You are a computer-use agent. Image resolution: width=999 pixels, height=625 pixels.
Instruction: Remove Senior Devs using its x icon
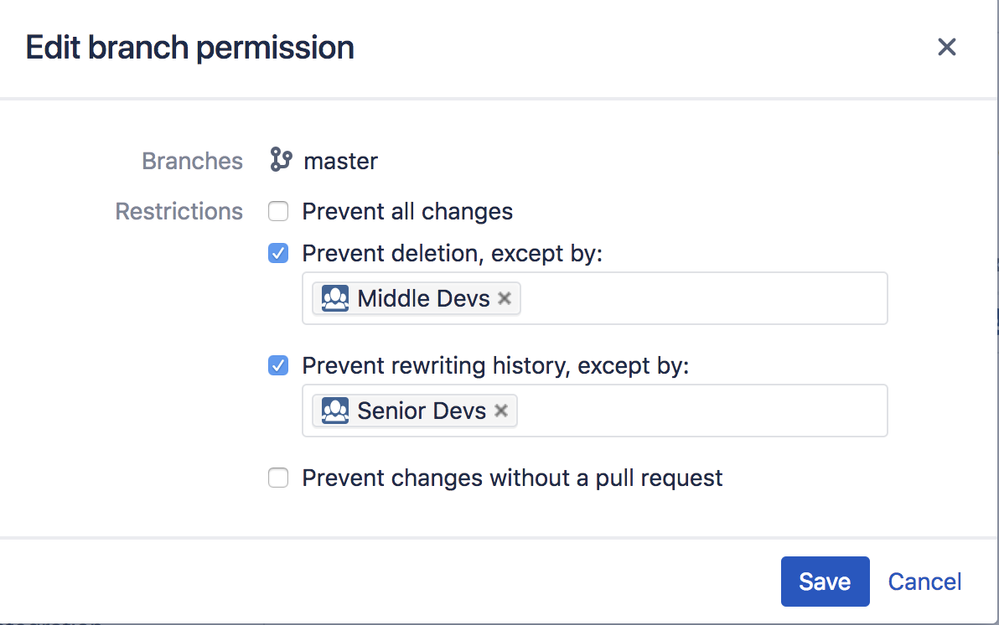coord(501,411)
